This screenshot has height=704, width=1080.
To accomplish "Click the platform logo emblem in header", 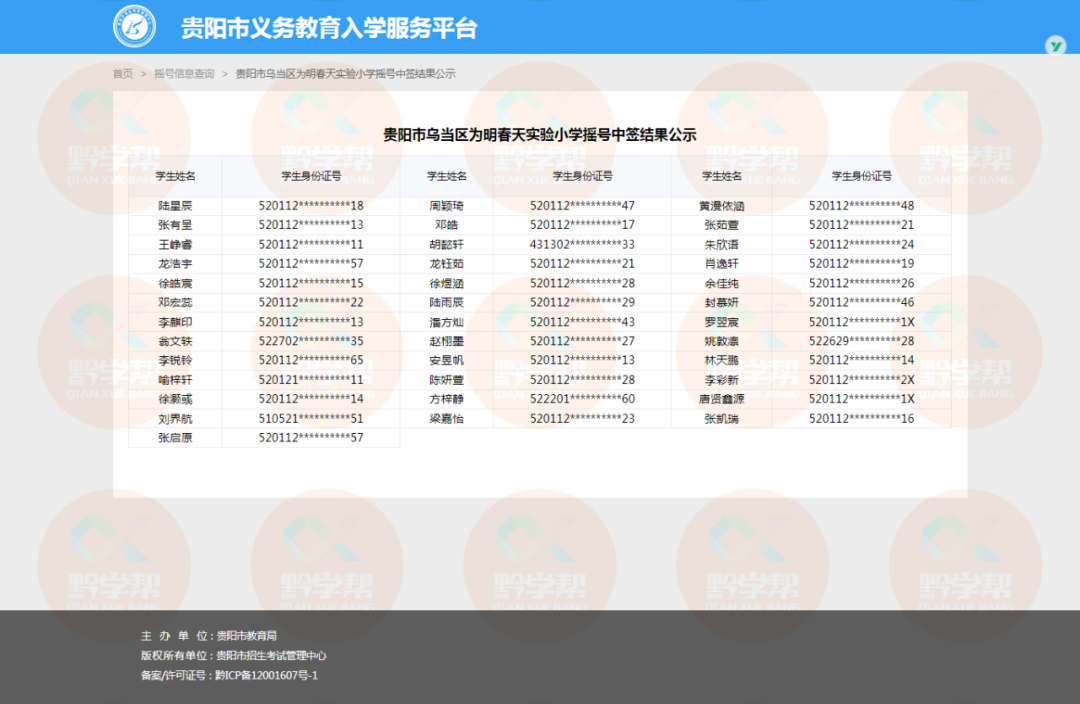I will pyautogui.click(x=134, y=26).
